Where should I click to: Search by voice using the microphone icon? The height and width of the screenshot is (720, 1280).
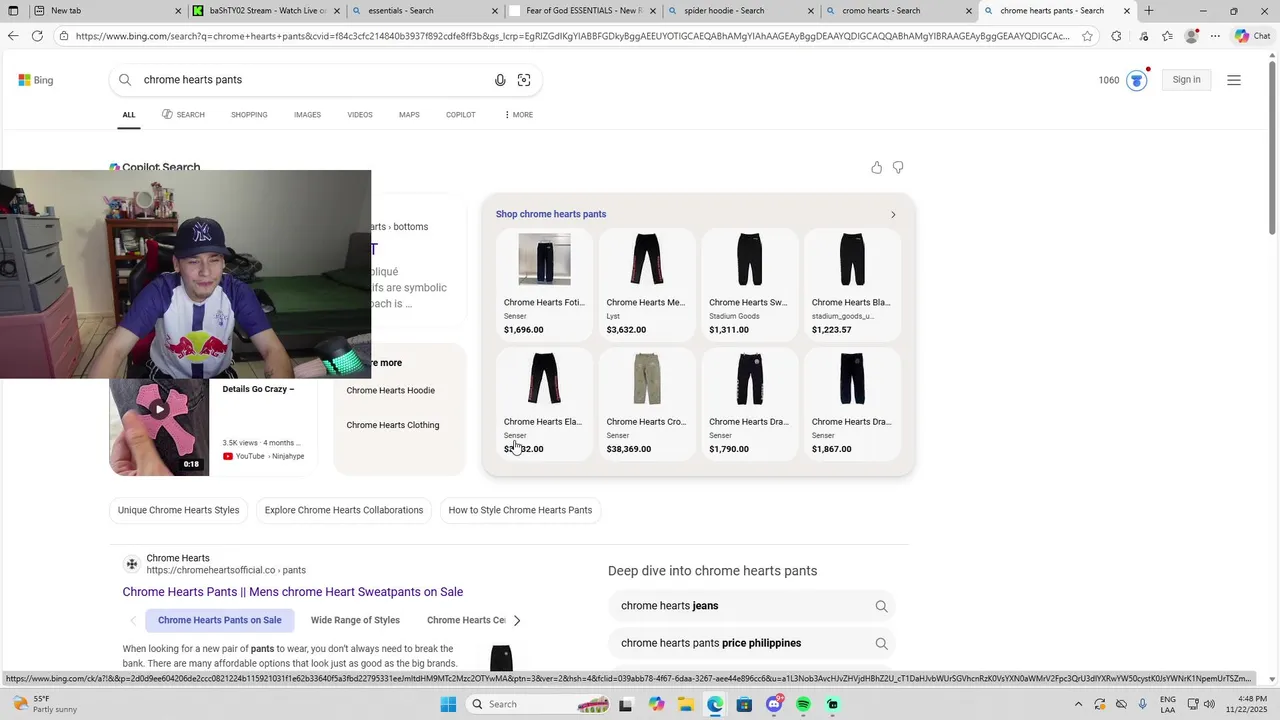[500, 80]
